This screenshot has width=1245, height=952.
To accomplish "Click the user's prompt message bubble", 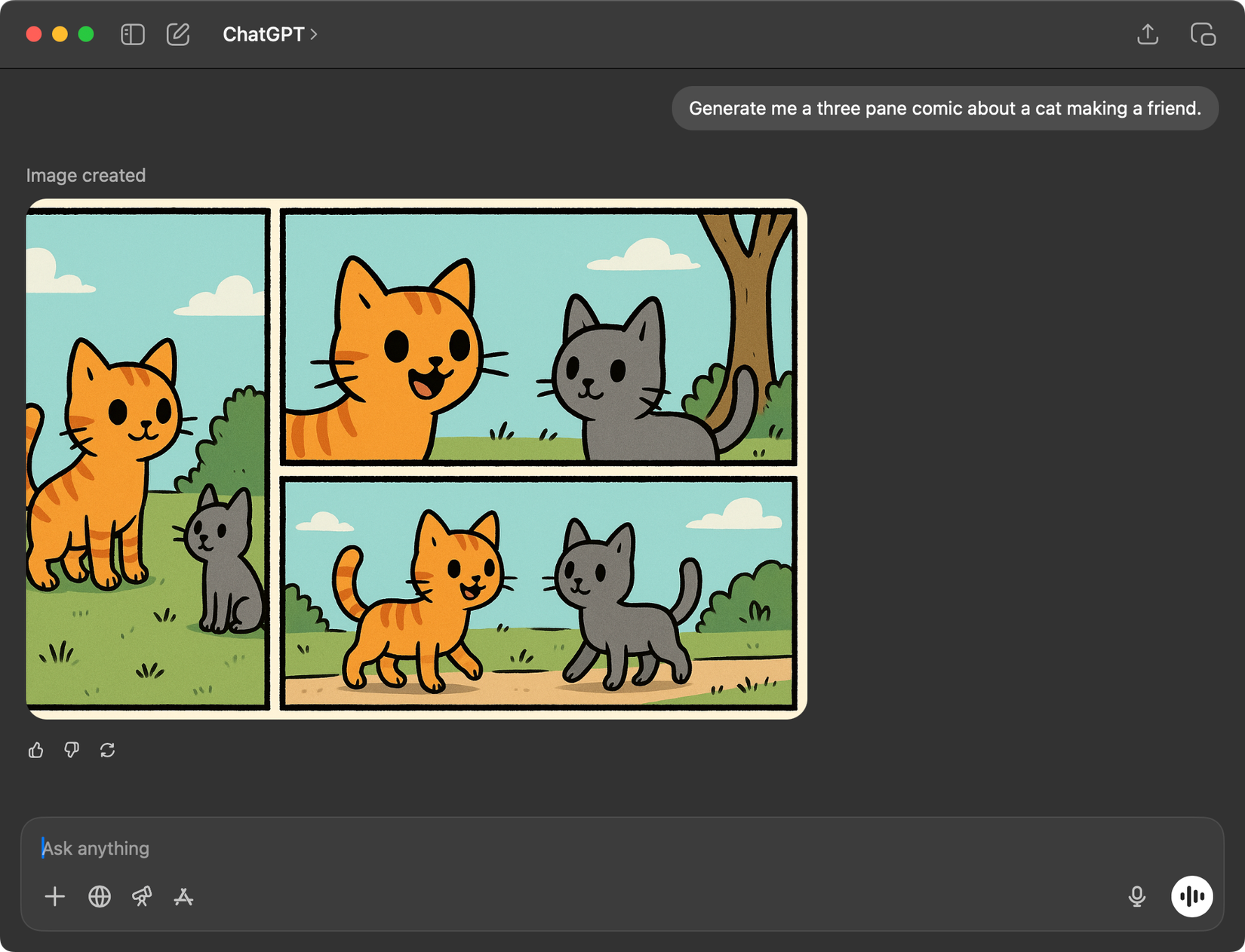I will pos(943,108).
